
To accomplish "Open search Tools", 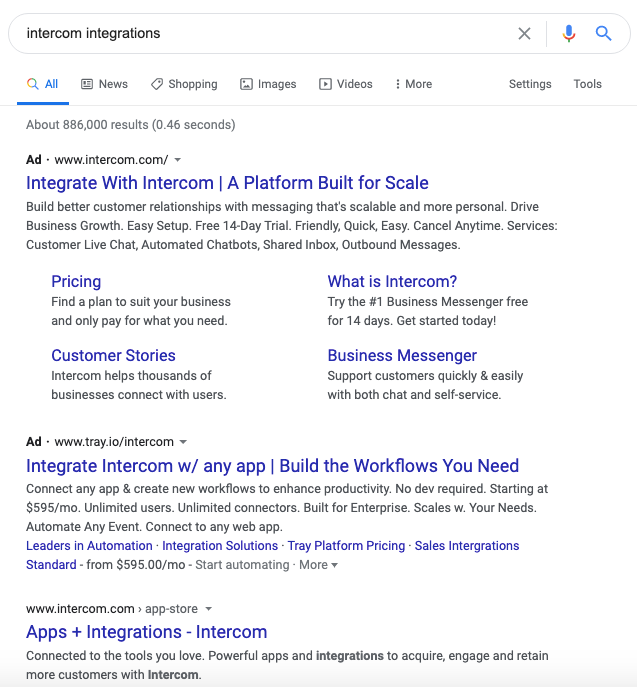I will click(587, 84).
